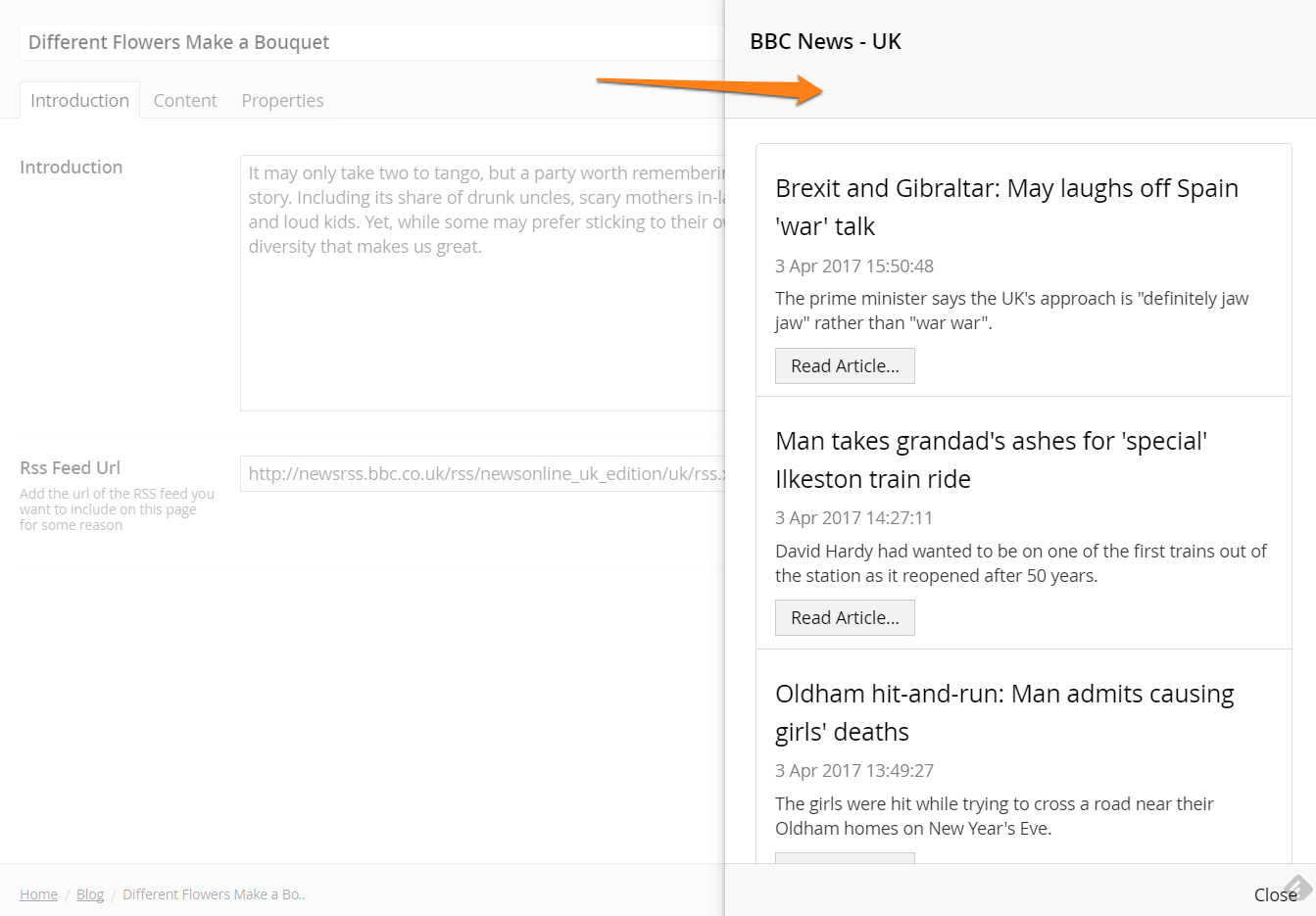Click the 'Introduction' field label
The image size is (1316, 916).
click(72, 167)
